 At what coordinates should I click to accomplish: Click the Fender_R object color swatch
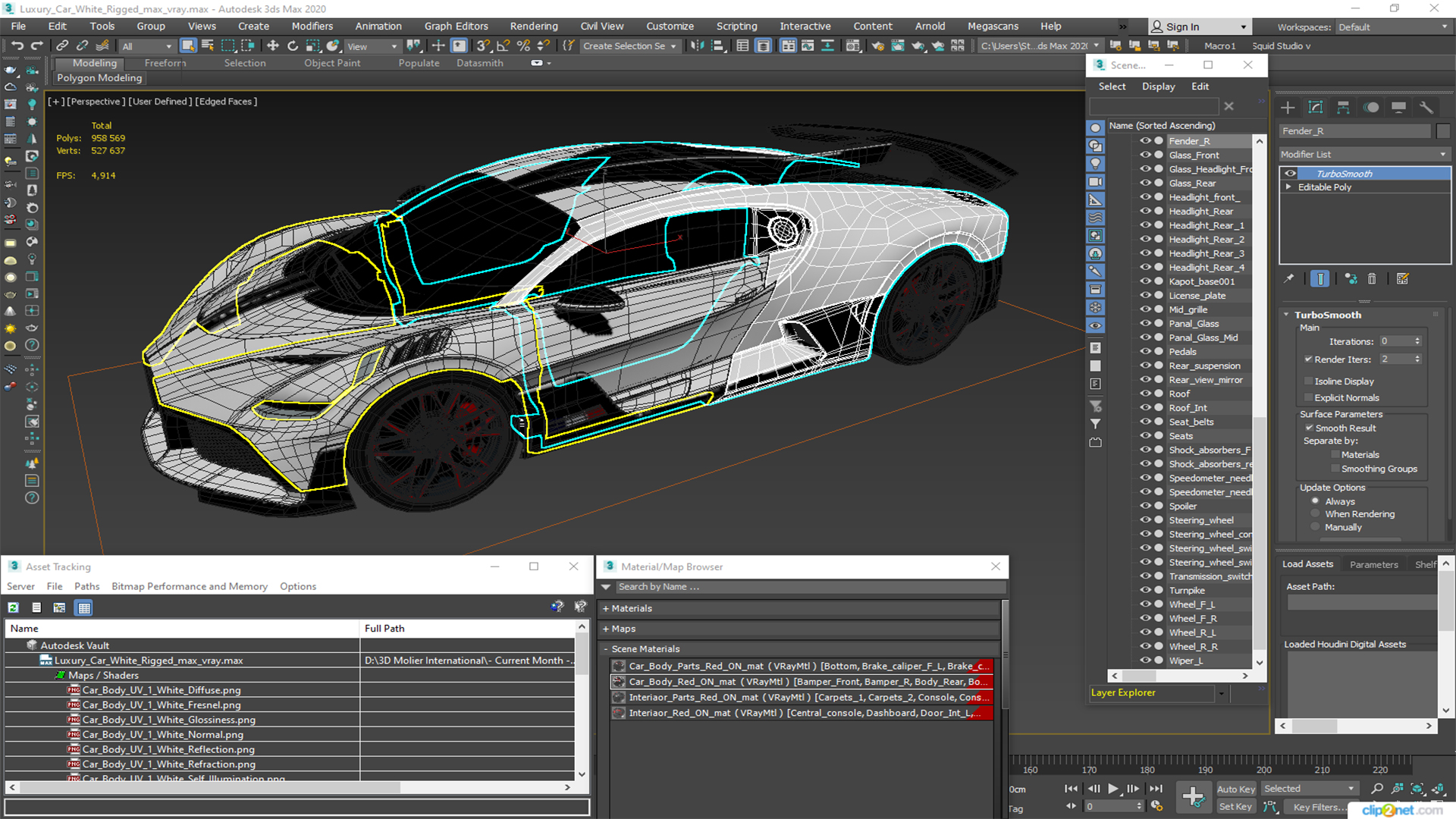point(1442,131)
